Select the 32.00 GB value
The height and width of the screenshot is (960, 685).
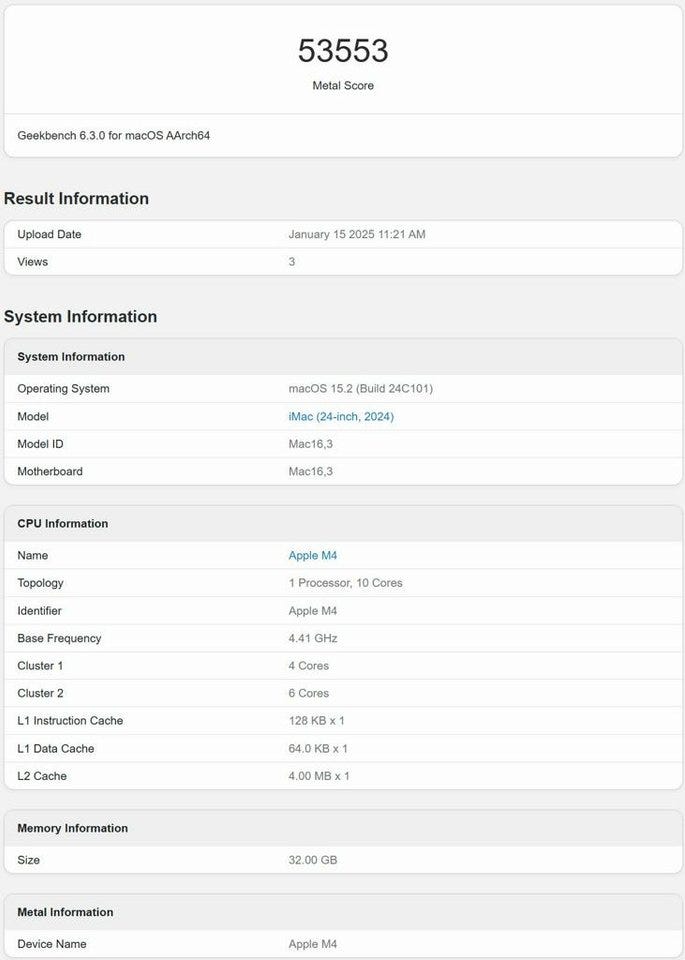313,860
